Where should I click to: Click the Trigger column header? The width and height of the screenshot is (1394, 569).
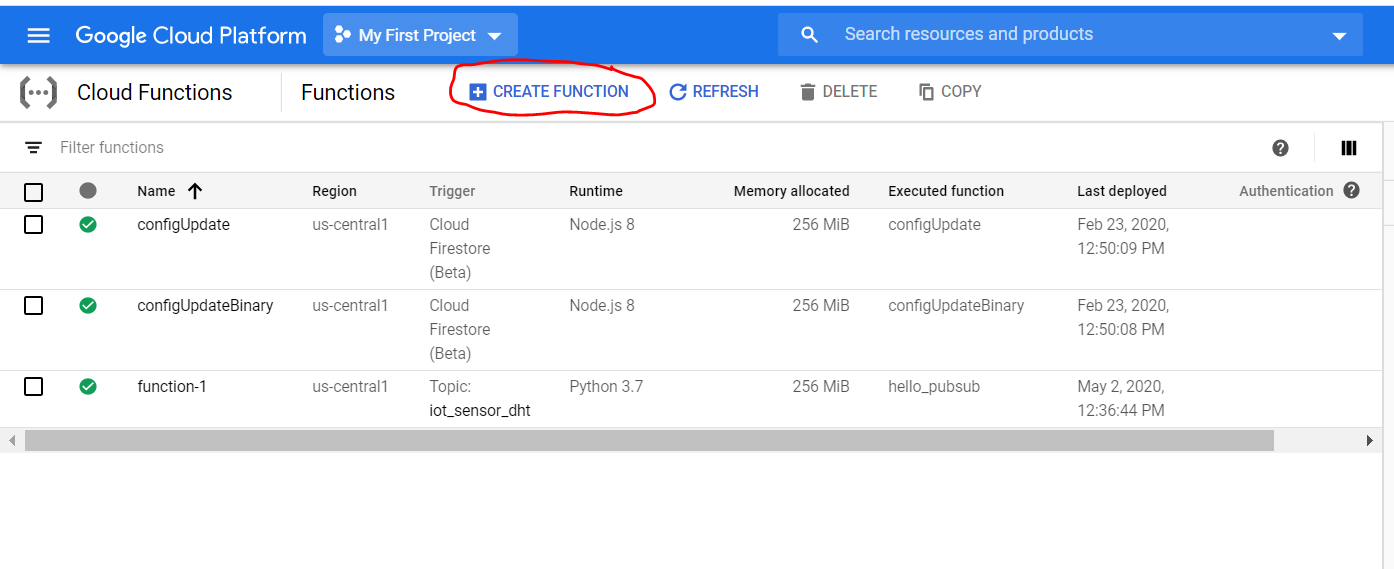[x=452, y=191]
